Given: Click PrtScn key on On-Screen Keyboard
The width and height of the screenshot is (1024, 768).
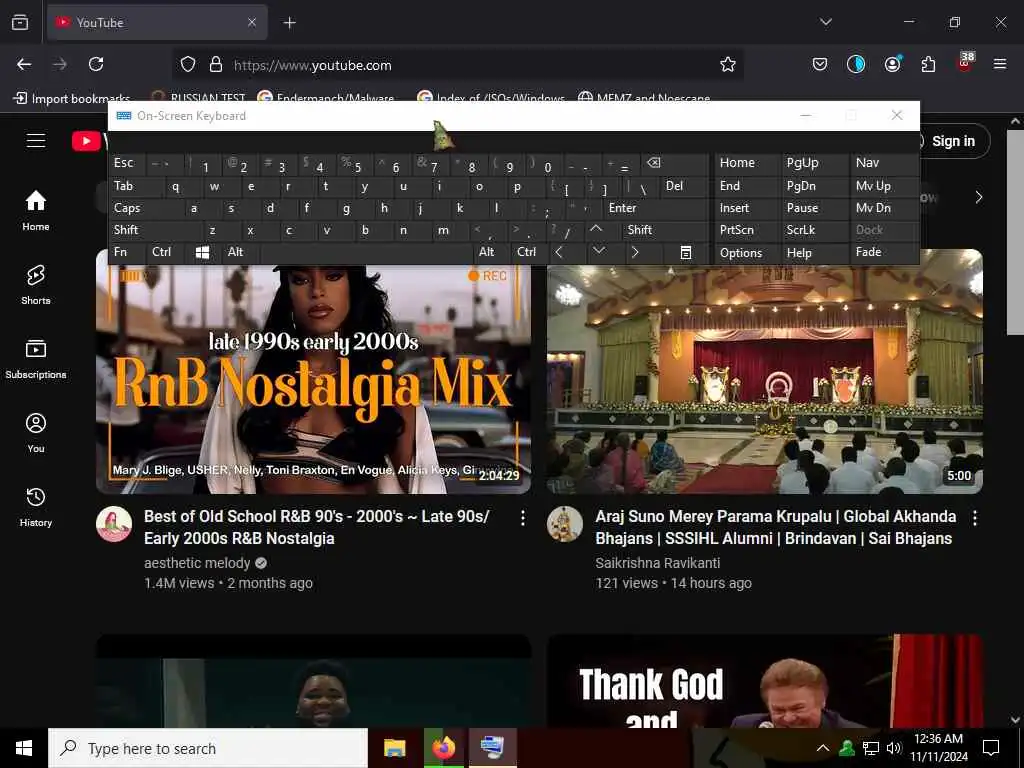Looking at the screenshot, I should click(x=747, y=230).
